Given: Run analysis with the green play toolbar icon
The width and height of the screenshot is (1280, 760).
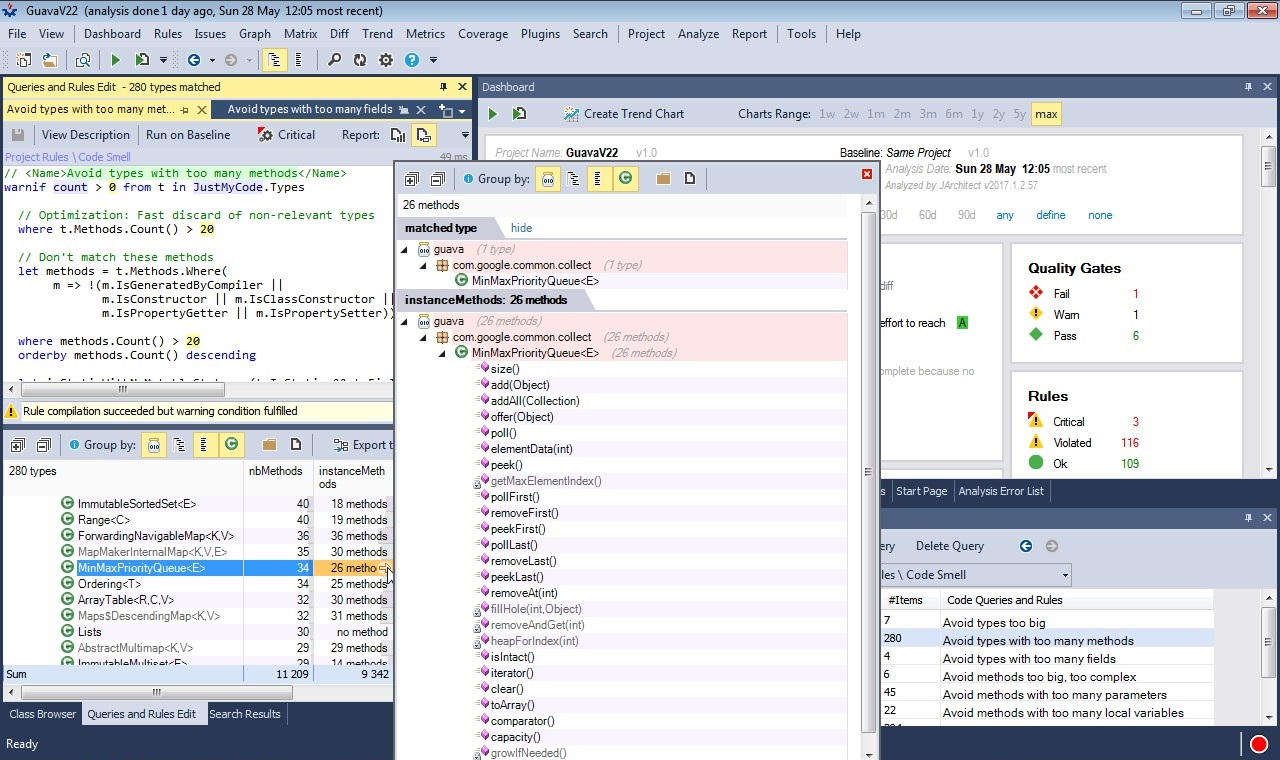Looking at the screenshot, I should point(116,60).
